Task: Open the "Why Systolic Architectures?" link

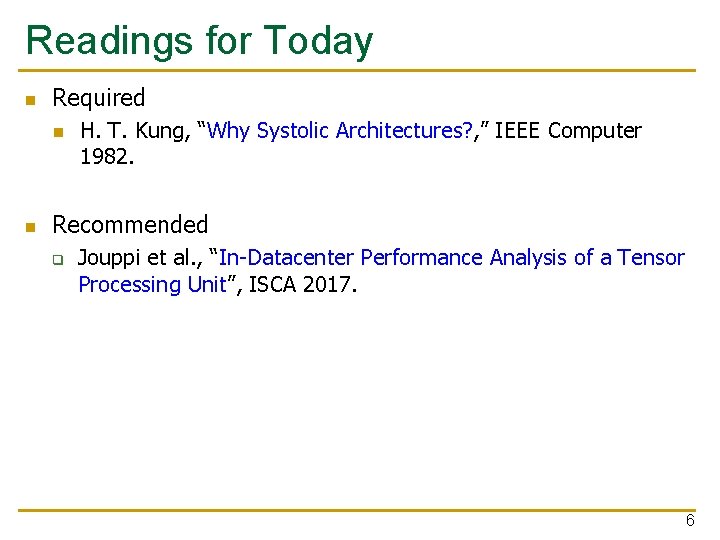Action: click(x=339, y=131)
